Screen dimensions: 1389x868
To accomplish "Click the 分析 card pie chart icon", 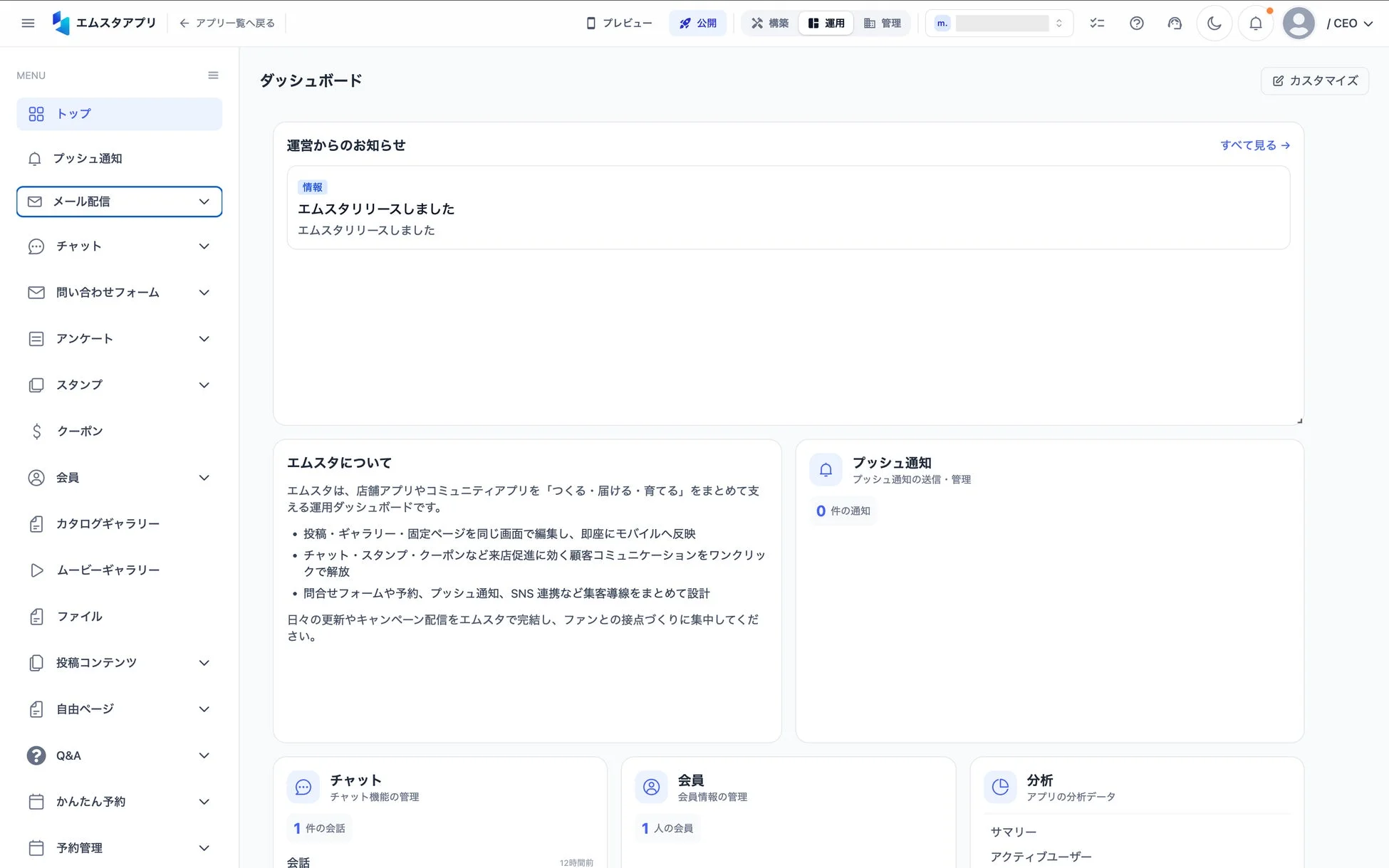I will [x=1000, y=787].
